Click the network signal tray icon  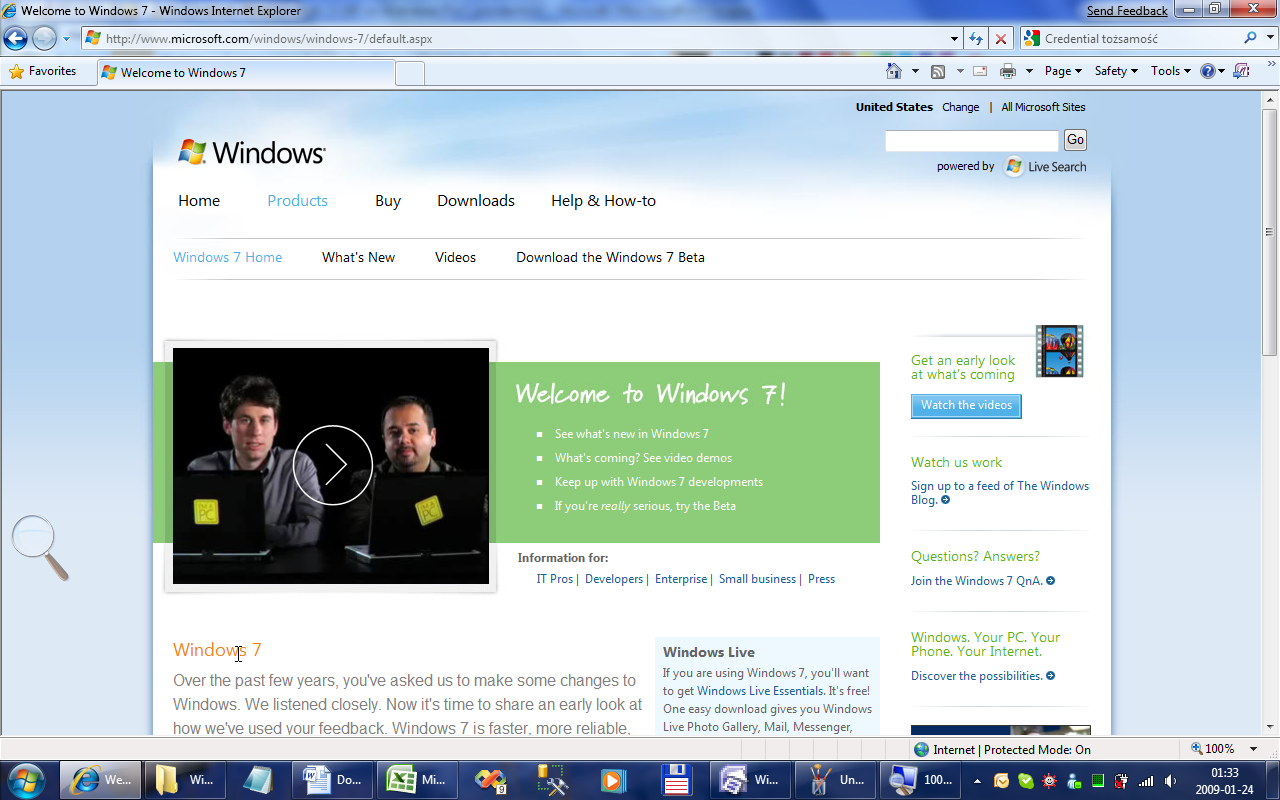pos(1146,781)
